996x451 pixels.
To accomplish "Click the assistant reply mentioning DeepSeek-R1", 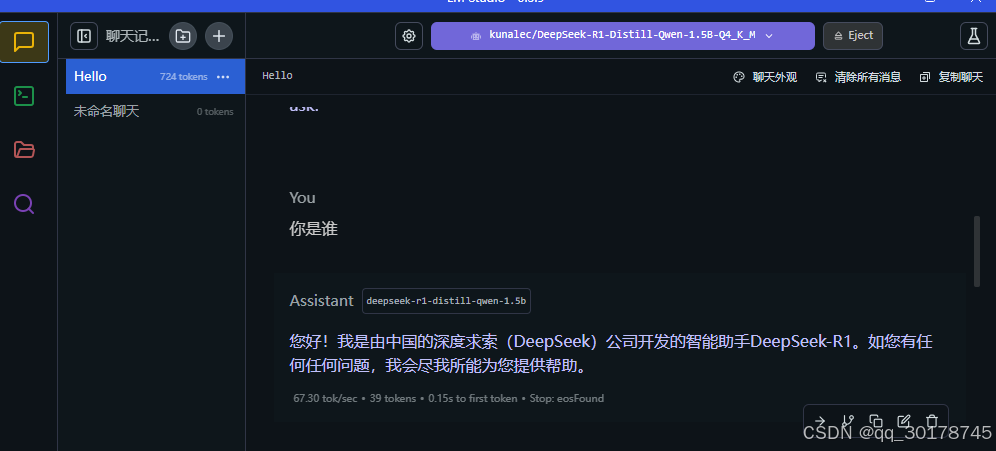I will (x=610, y=354).
